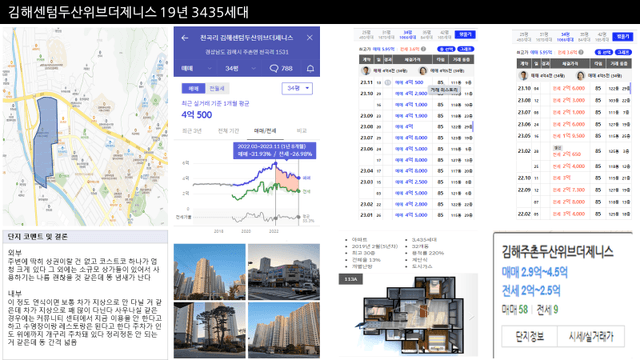Click the female agent avatar in sale table
The image size is (640, 360).
pyautogui.click(x=423, y=71)
